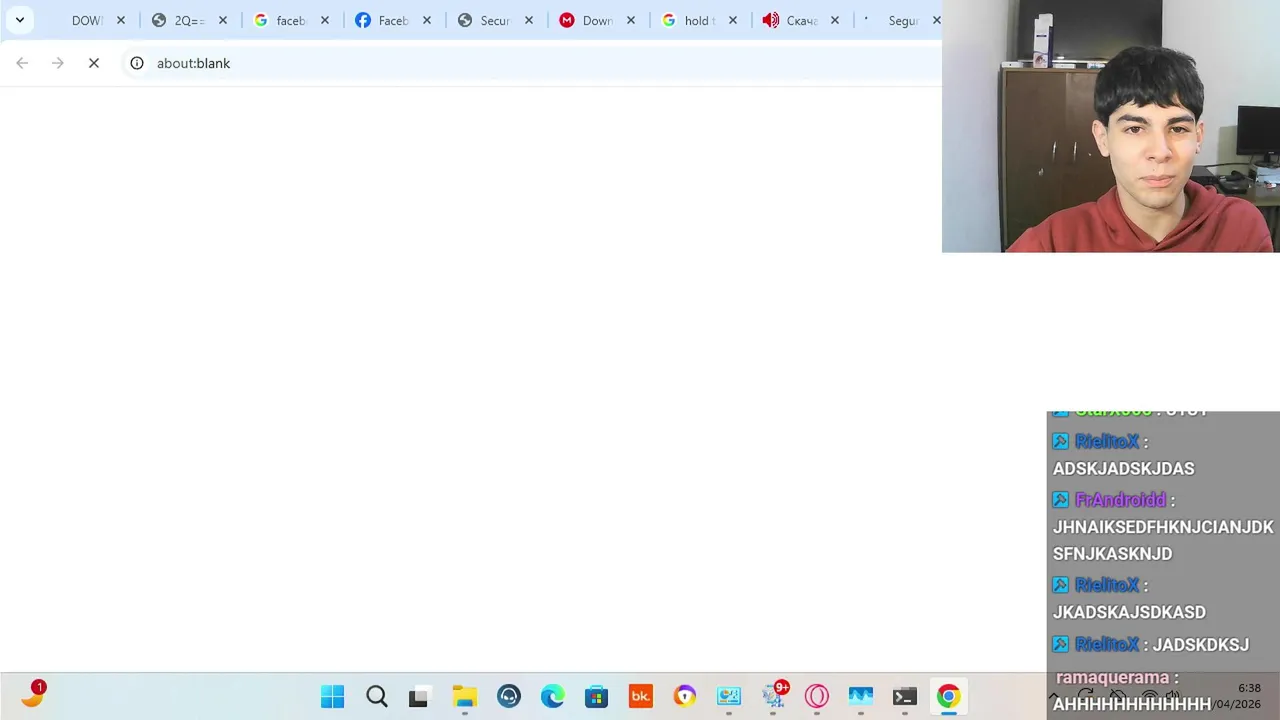1280x720 pixels.
Task: Open the purple-ringed browser icon on taskbar
Action: pos(685,696)
